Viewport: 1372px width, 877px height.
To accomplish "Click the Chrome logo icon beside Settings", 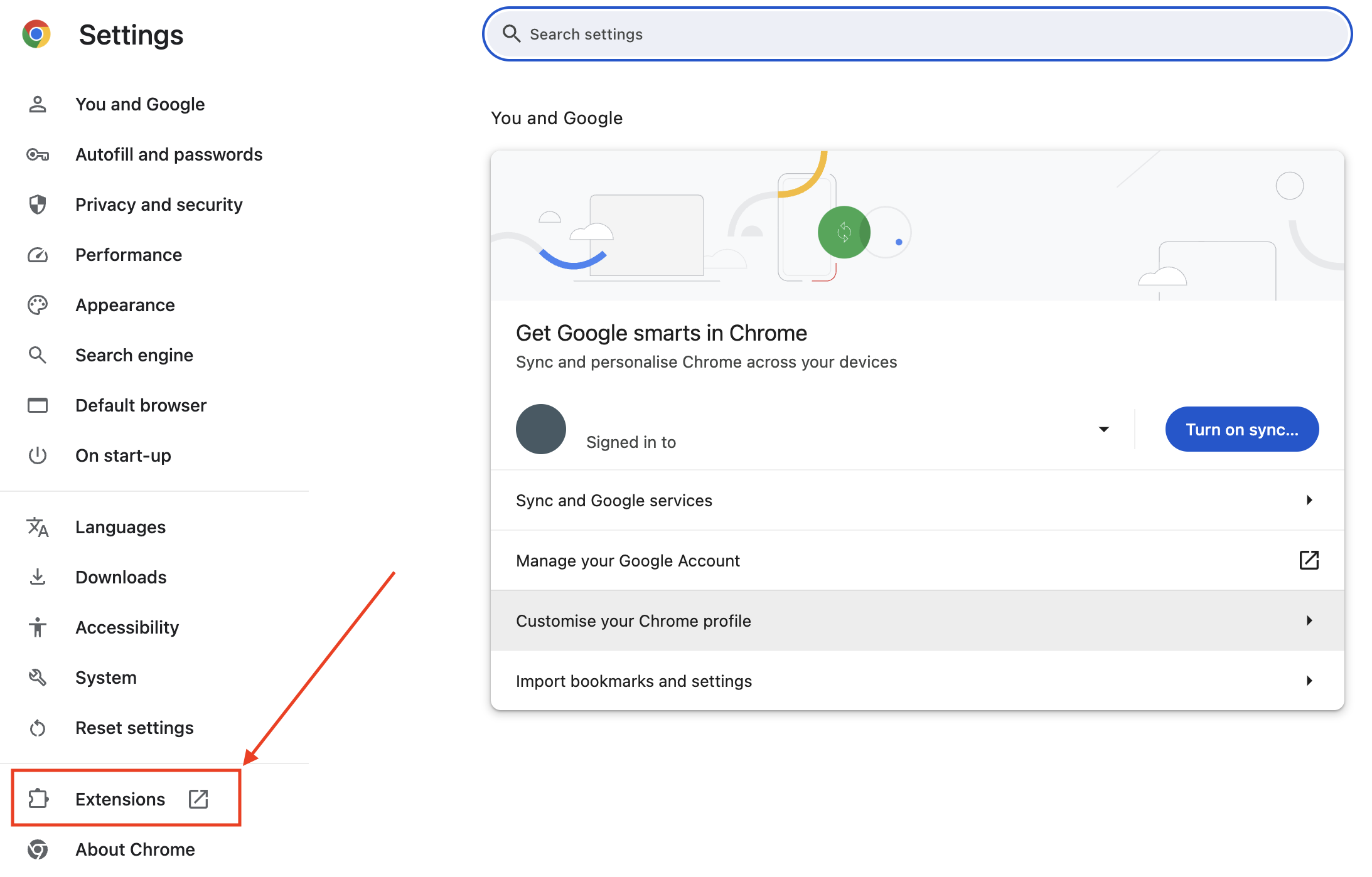I will point(36,35).
